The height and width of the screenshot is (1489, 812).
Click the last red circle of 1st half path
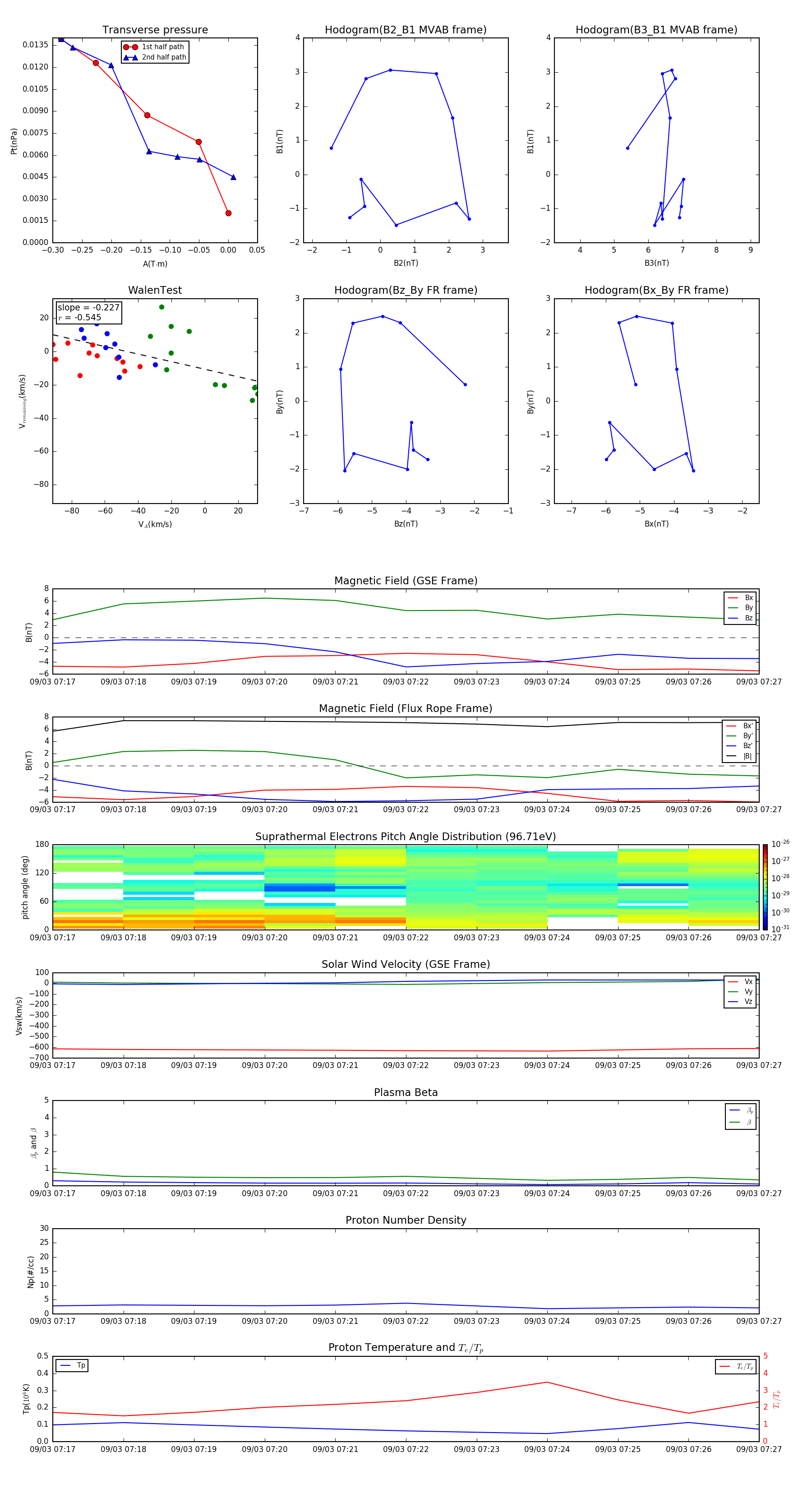(228, 213)
